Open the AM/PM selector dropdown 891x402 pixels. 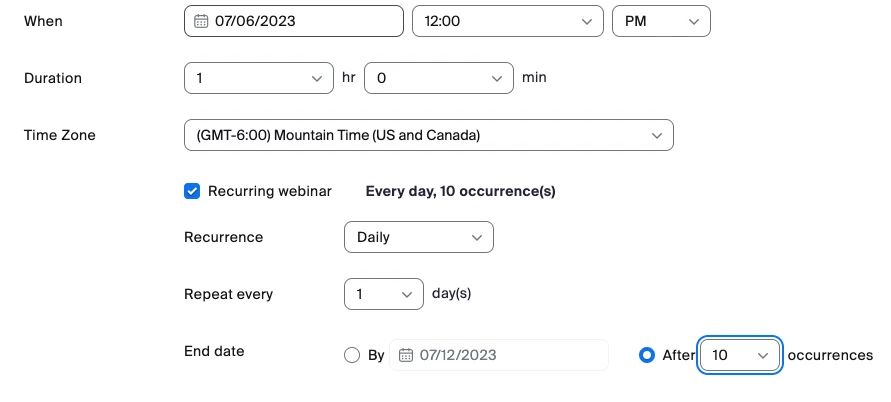point(660,21)
